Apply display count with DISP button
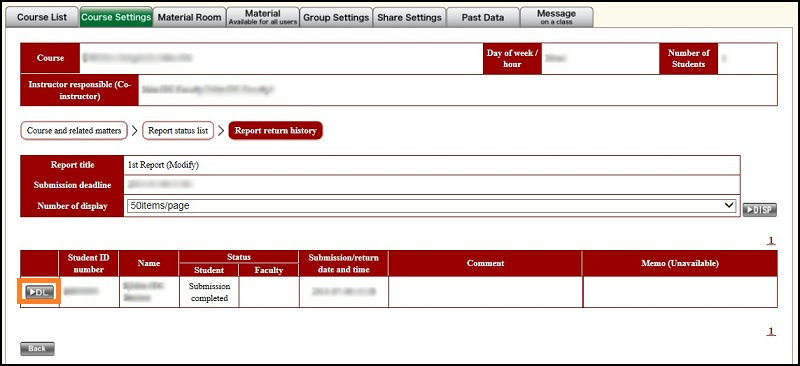This screenshot has width=800, height=366. pos(760,210)
